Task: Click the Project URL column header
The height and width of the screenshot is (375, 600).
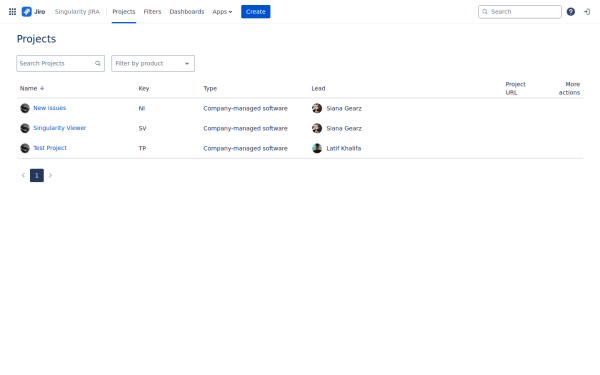Action: (x=515, y=88)
